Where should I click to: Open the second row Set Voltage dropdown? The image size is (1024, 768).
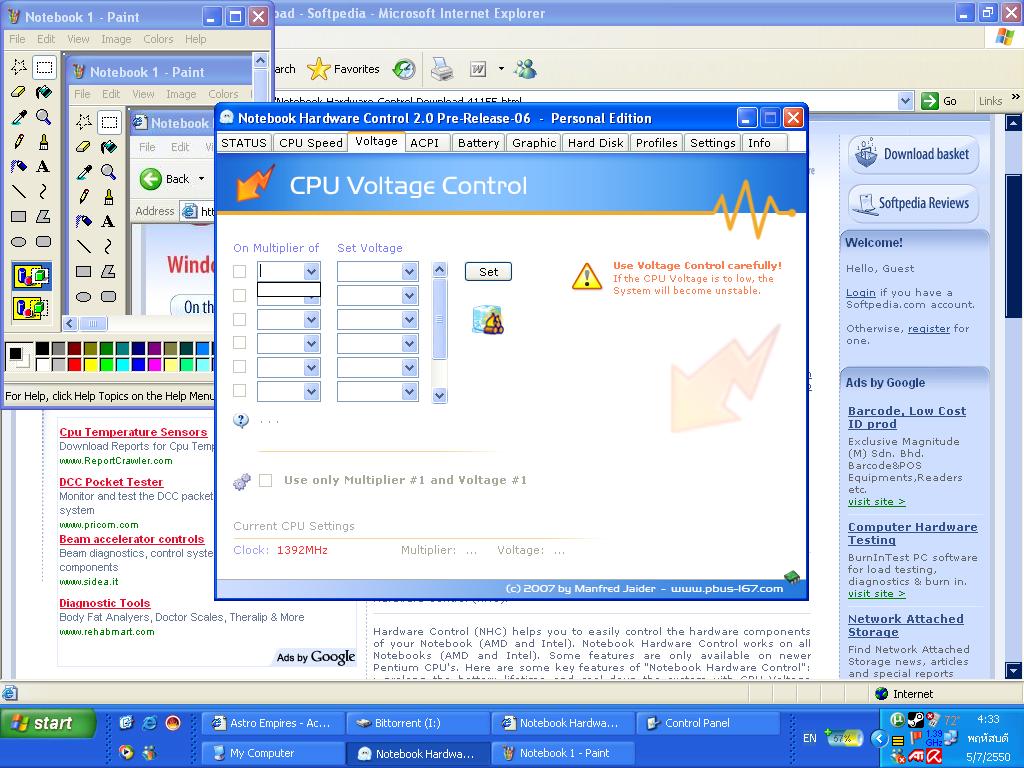tap(409, 295)
